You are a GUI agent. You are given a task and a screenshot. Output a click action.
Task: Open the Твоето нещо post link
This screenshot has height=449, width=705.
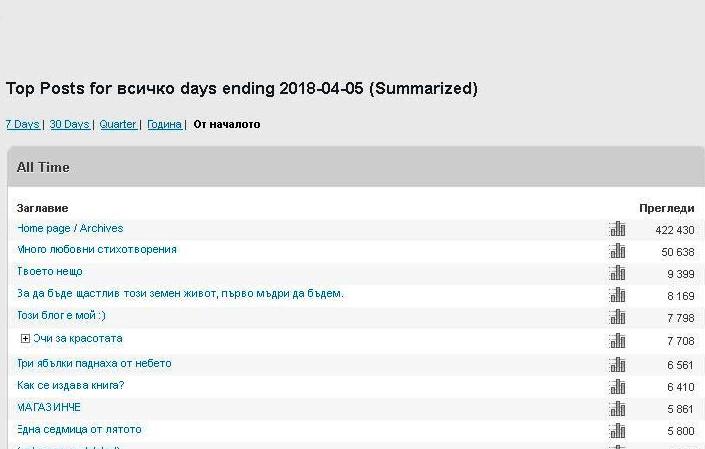[x=50, y=272]
